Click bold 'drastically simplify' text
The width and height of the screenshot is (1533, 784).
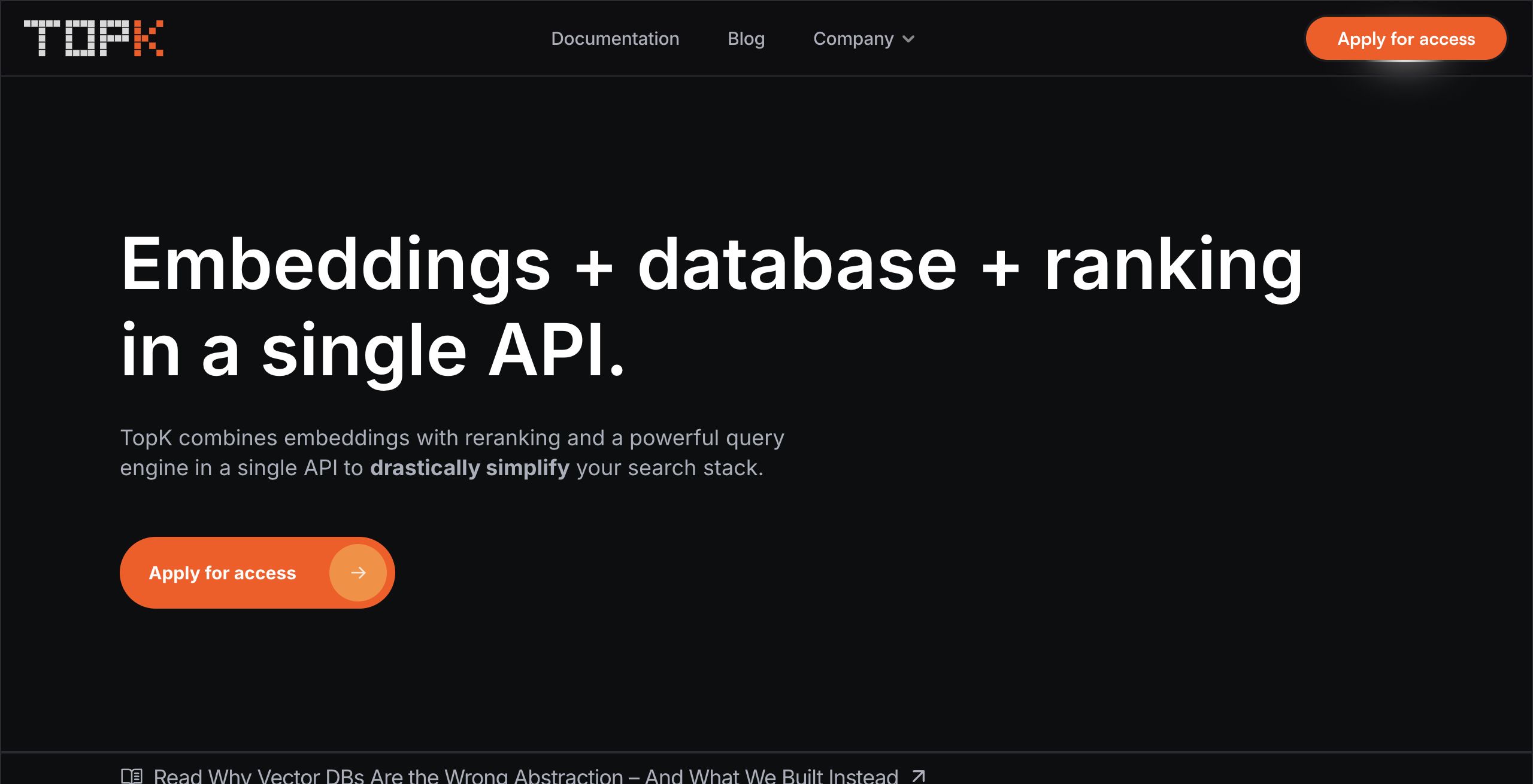click(469, 468)
